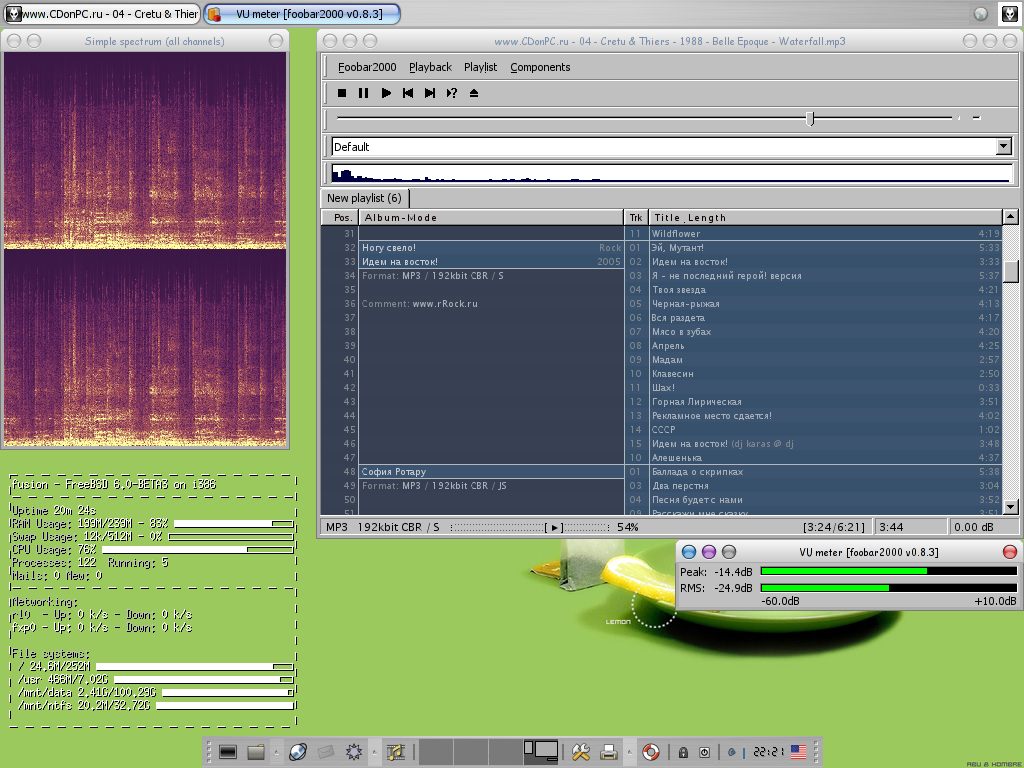Click the seek bar slider thumb
This screenshot has width=1024, height=768.
(x=810, y=118)
